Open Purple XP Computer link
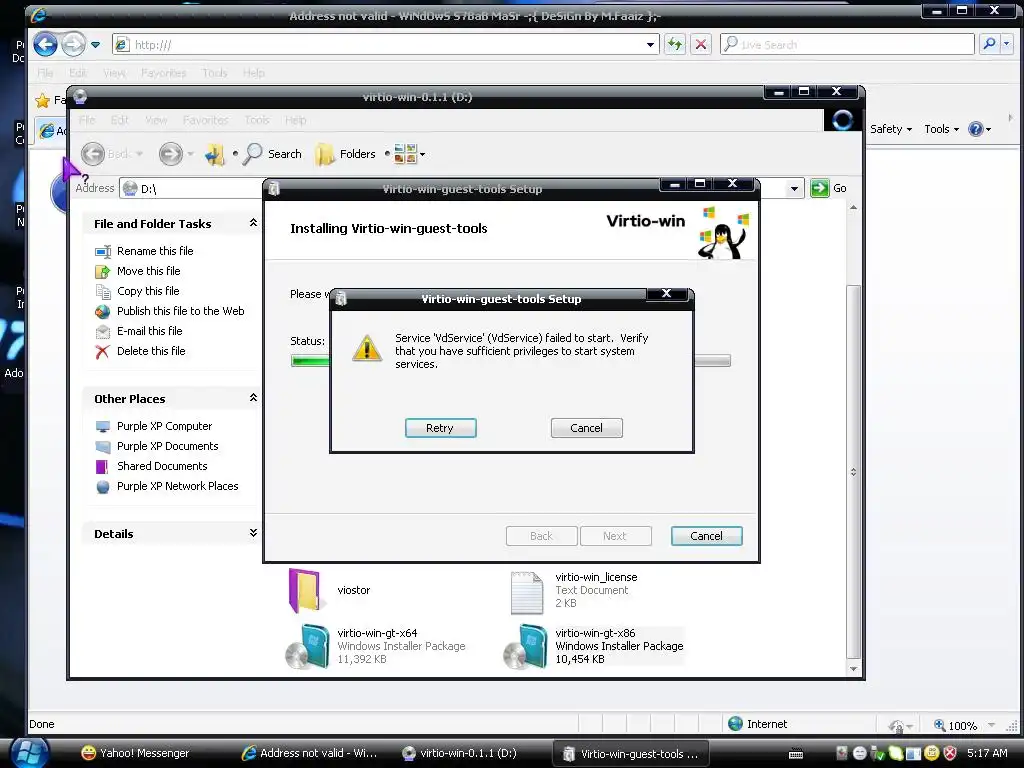Screen dimensions: 1024x768 pos(165,426)
